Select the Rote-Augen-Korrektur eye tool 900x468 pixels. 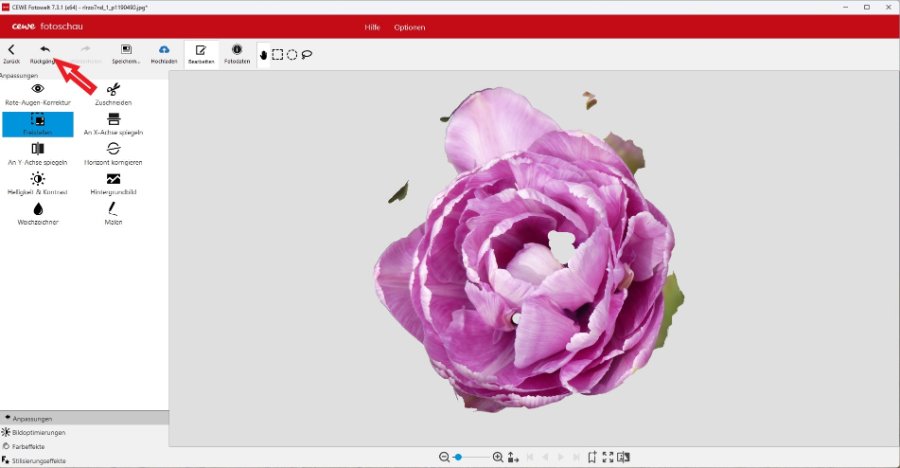(38, 93)
